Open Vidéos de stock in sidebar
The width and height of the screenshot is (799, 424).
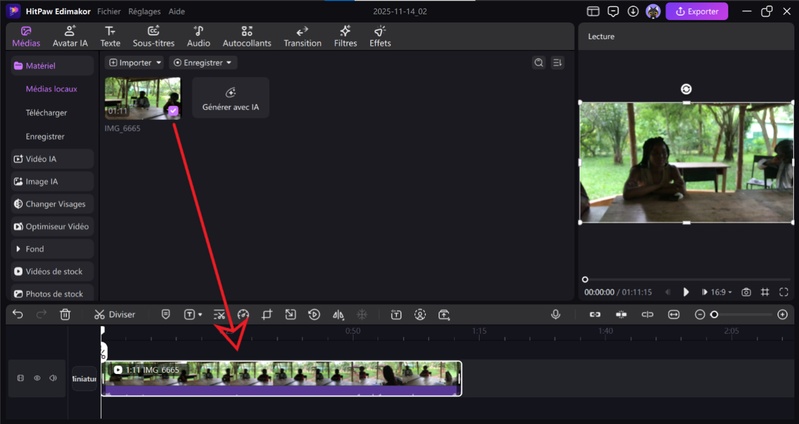[52, 271]
